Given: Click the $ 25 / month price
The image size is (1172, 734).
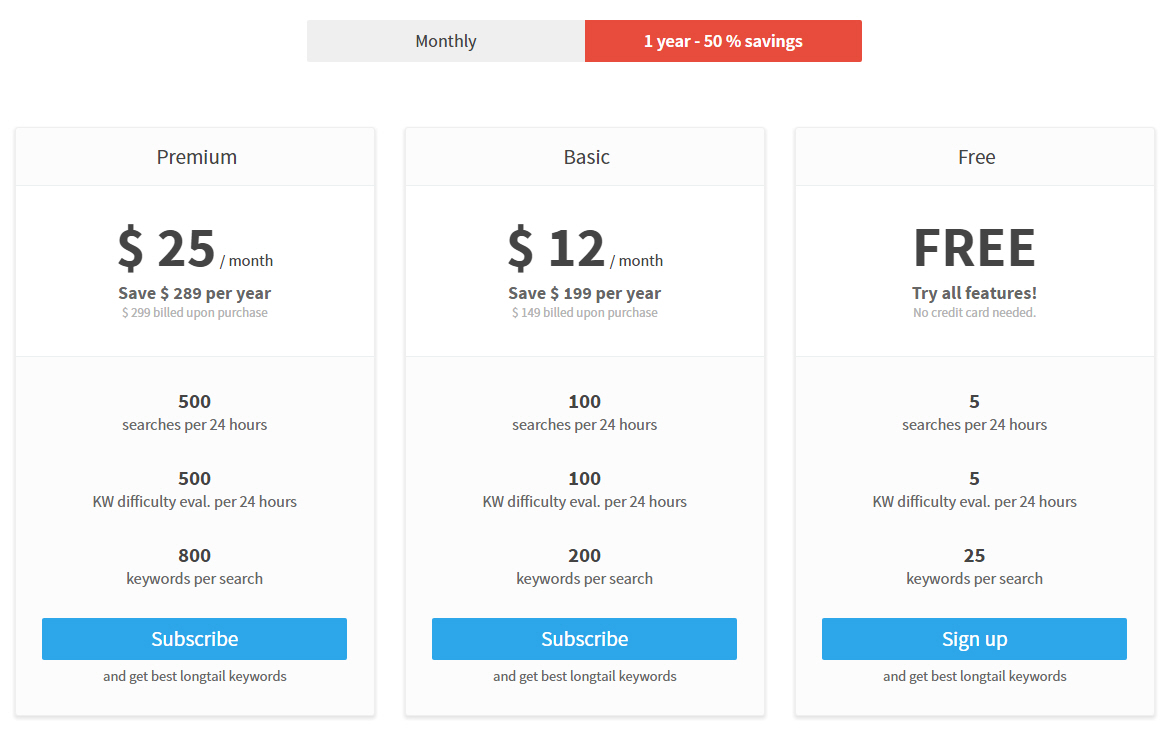Looking at the screenshot, I should click(195, 248).
